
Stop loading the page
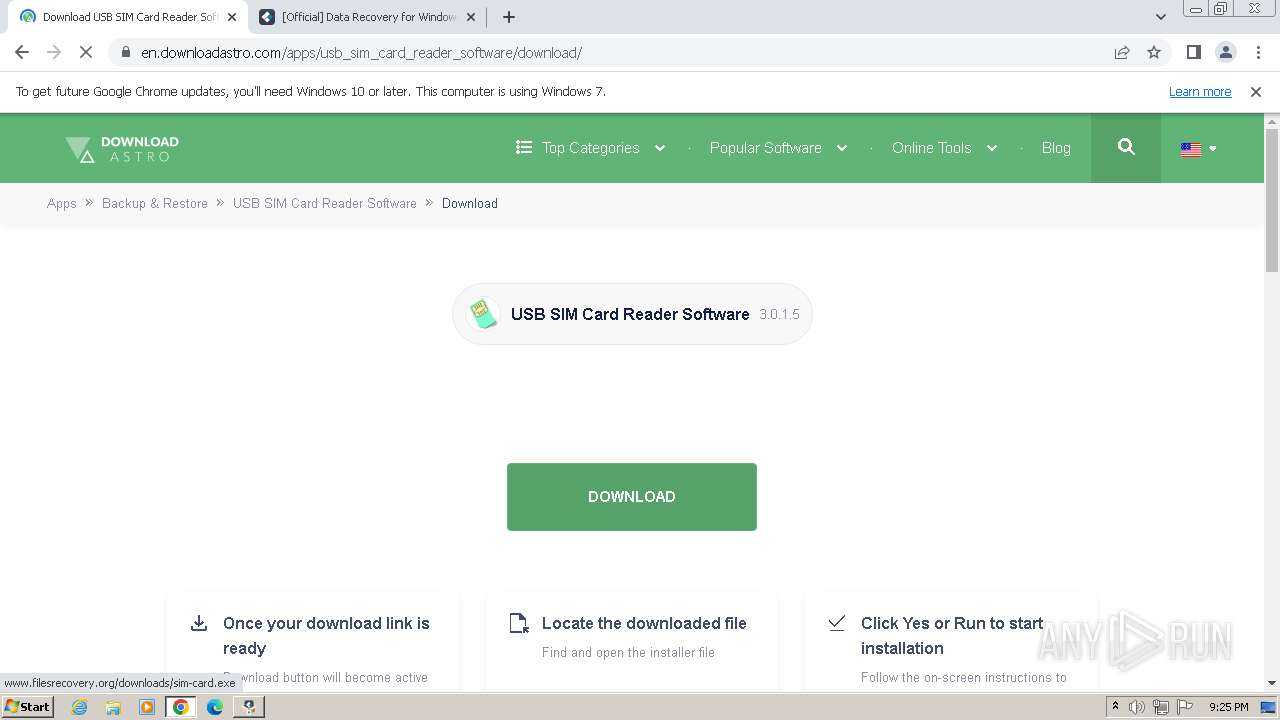point(86,53)
